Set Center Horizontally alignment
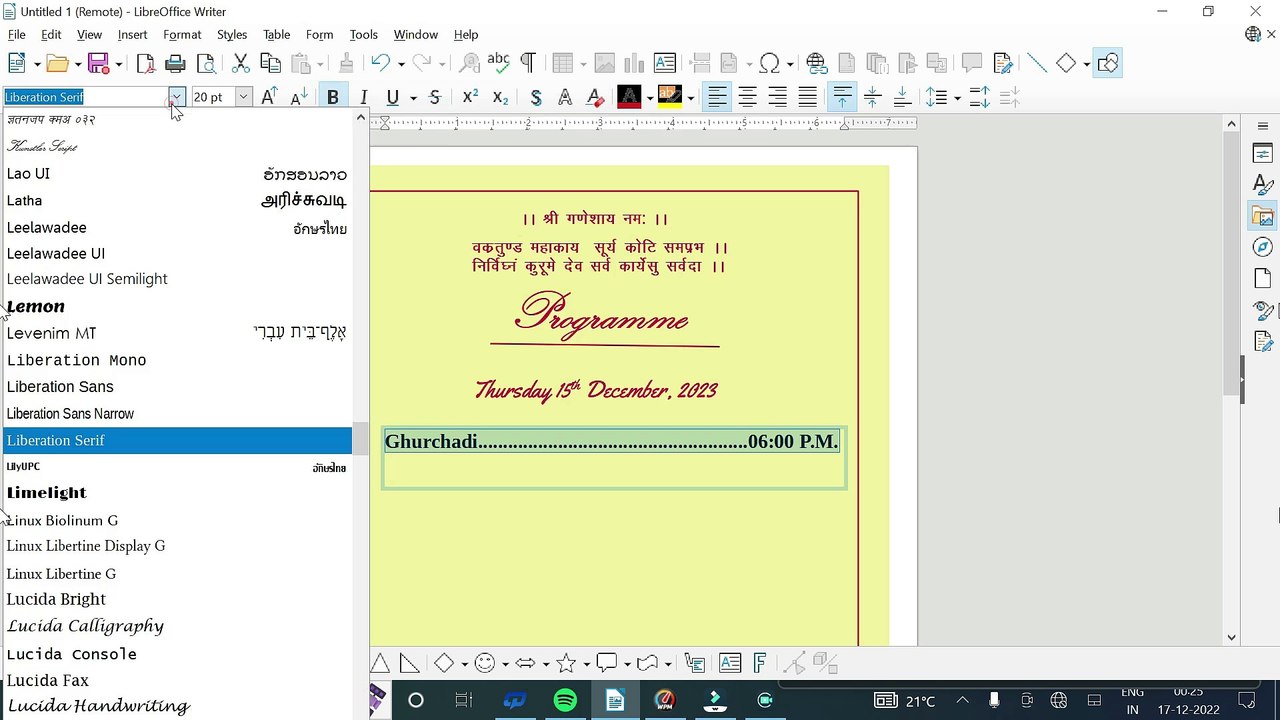This screenshot has width=1280, height=720. coord(747,97)
